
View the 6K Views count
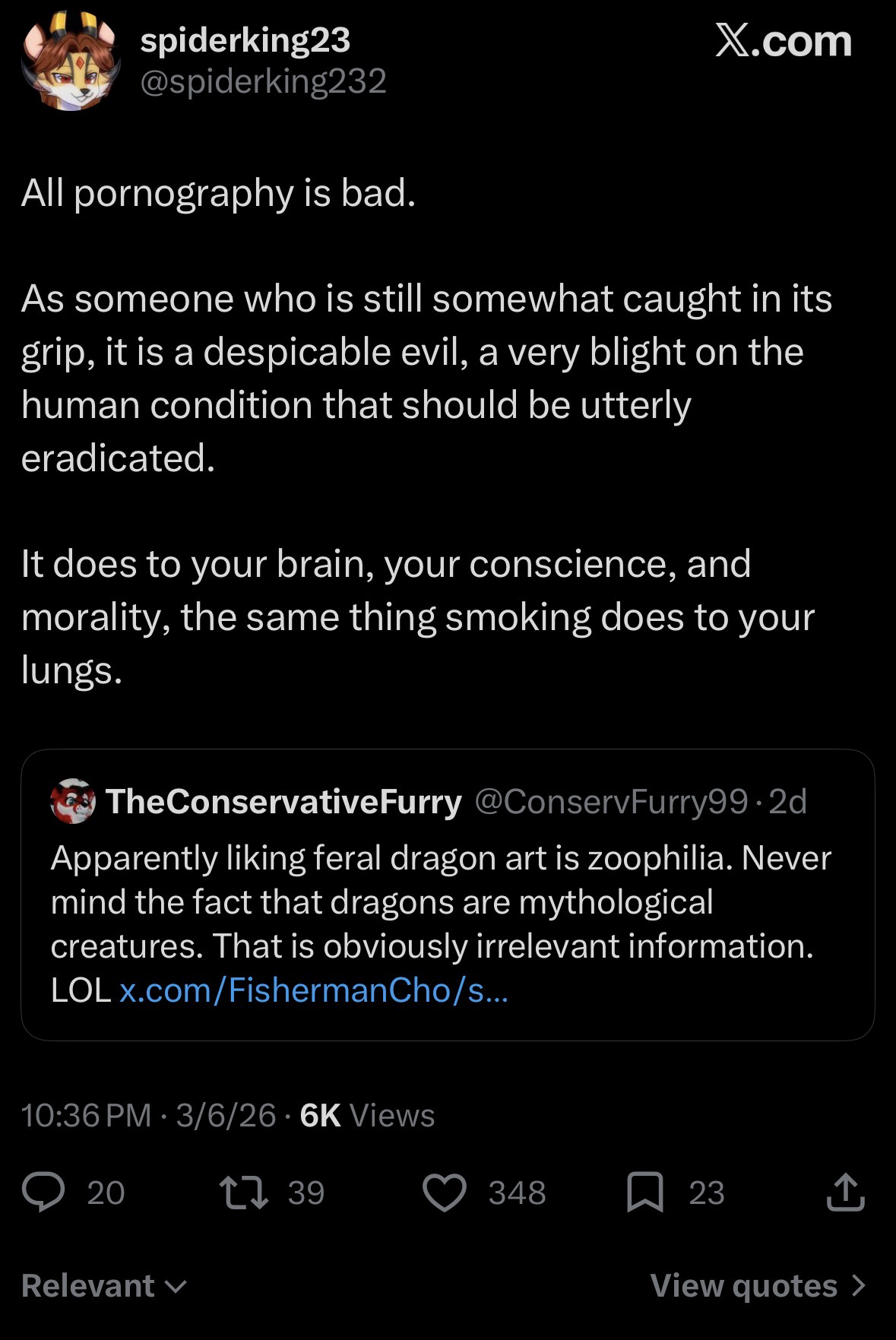(367, 1115)
